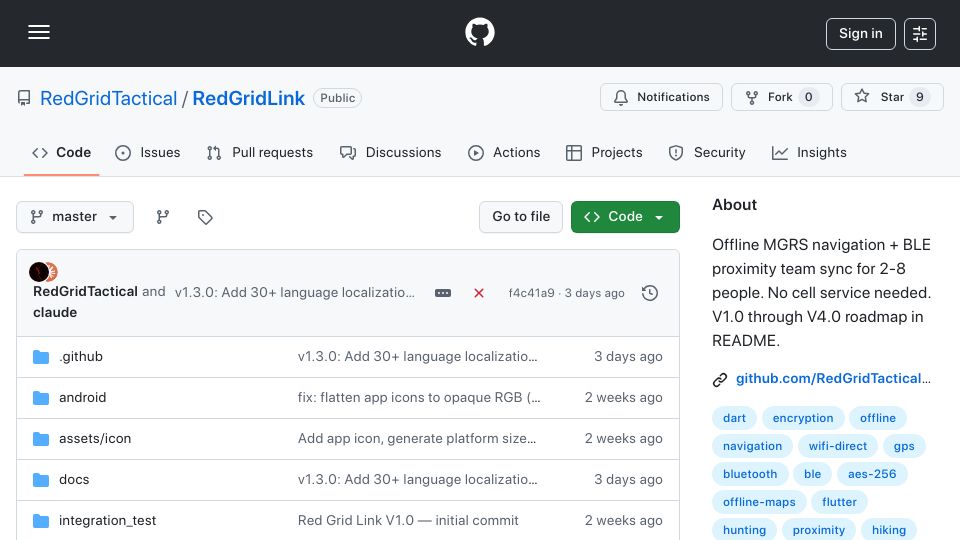Viewport: 960px width, 540px height.
Task: Open the Security tab
Action: [707, 152]
